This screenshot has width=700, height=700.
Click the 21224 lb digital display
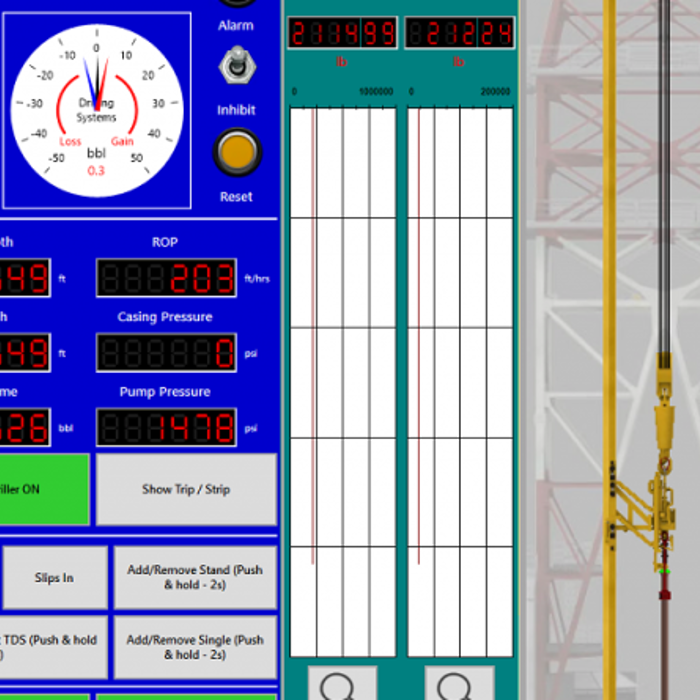click(x=459, y=33)
